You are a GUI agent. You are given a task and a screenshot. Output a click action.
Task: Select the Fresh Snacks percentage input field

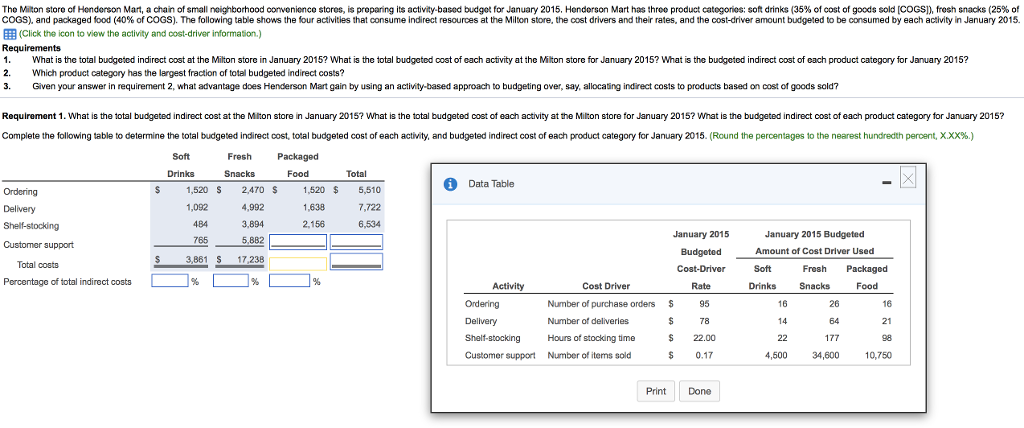231,281
